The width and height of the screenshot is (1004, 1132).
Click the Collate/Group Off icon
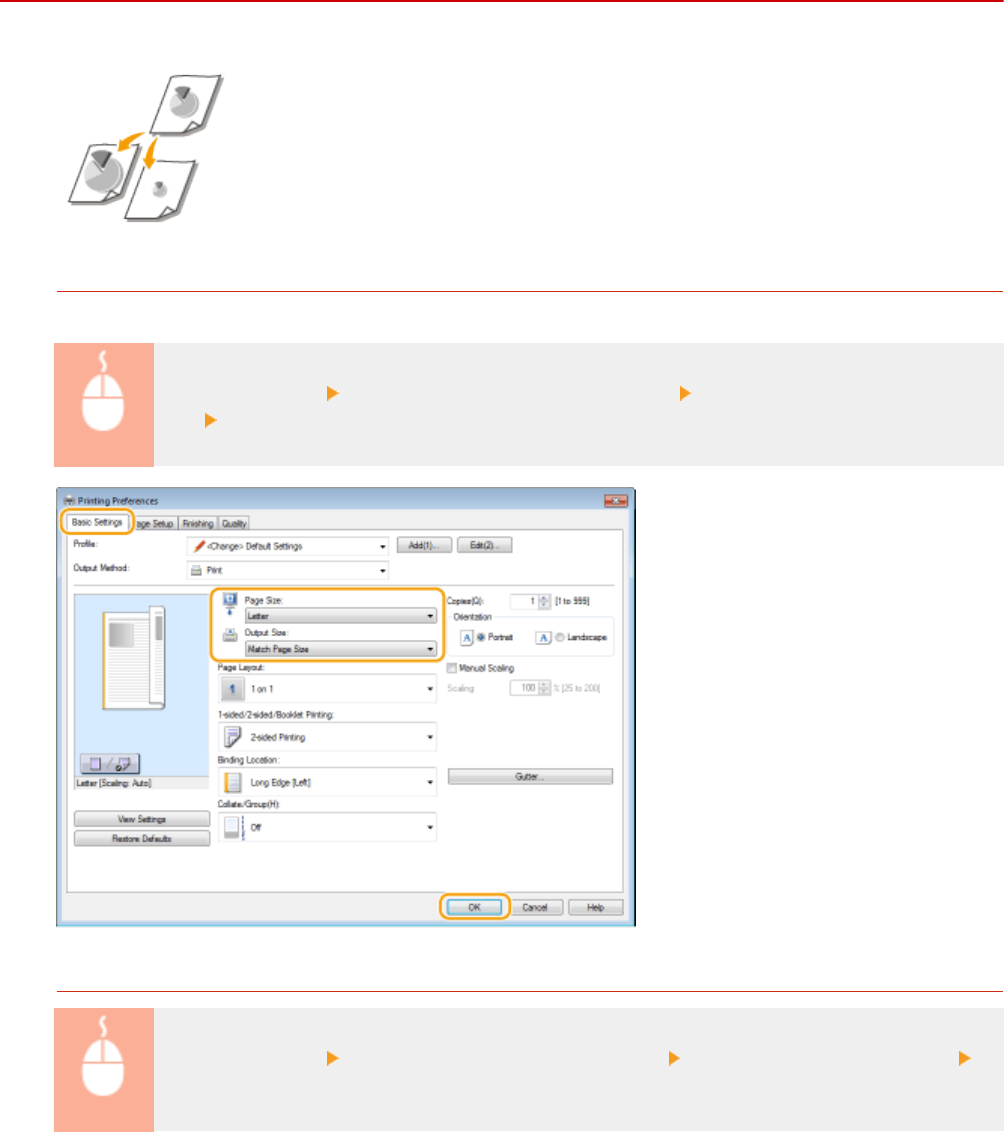(x=232, y=827)
